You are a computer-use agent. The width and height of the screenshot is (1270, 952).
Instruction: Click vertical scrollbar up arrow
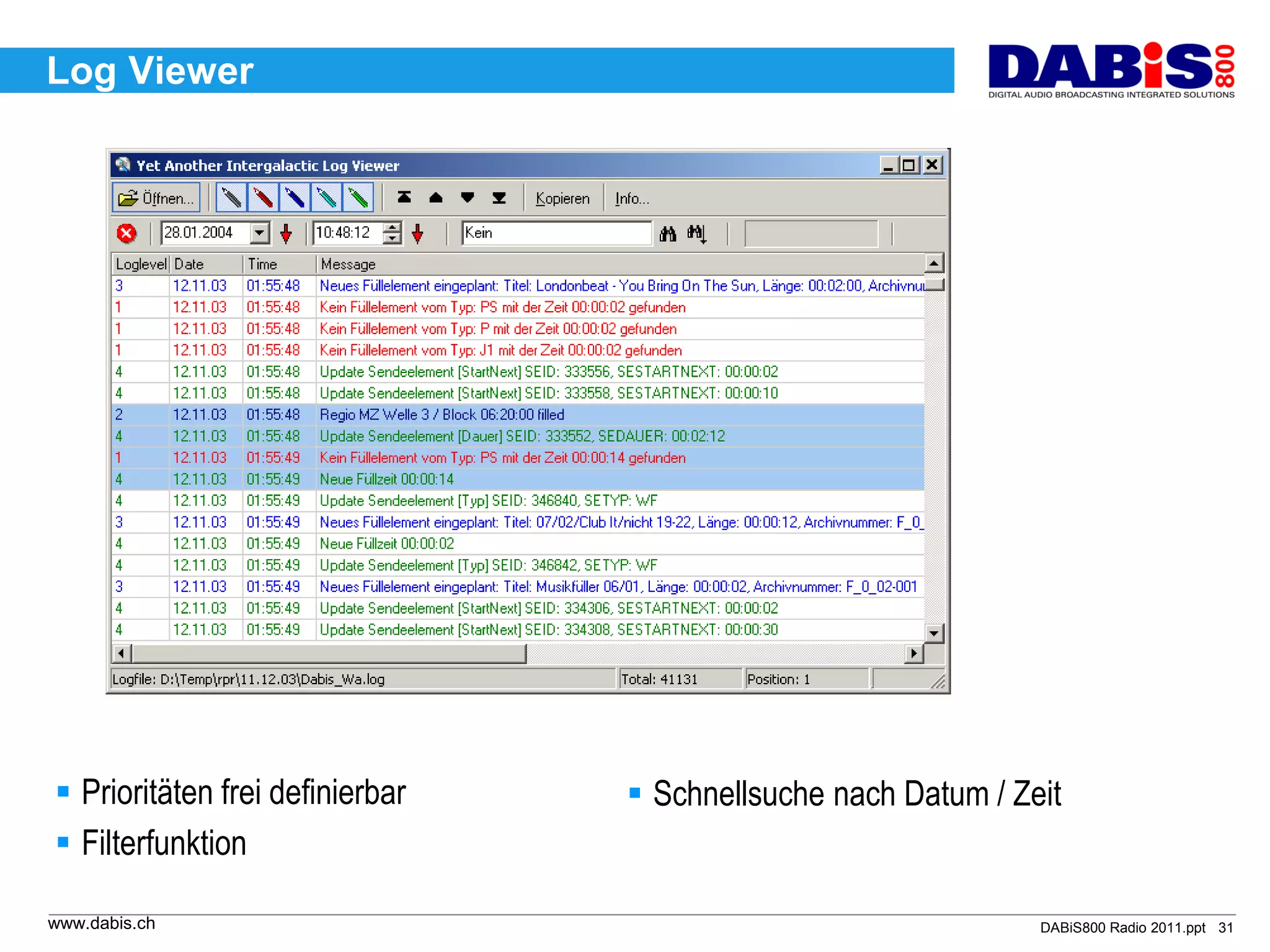click(x=934, y=263)
